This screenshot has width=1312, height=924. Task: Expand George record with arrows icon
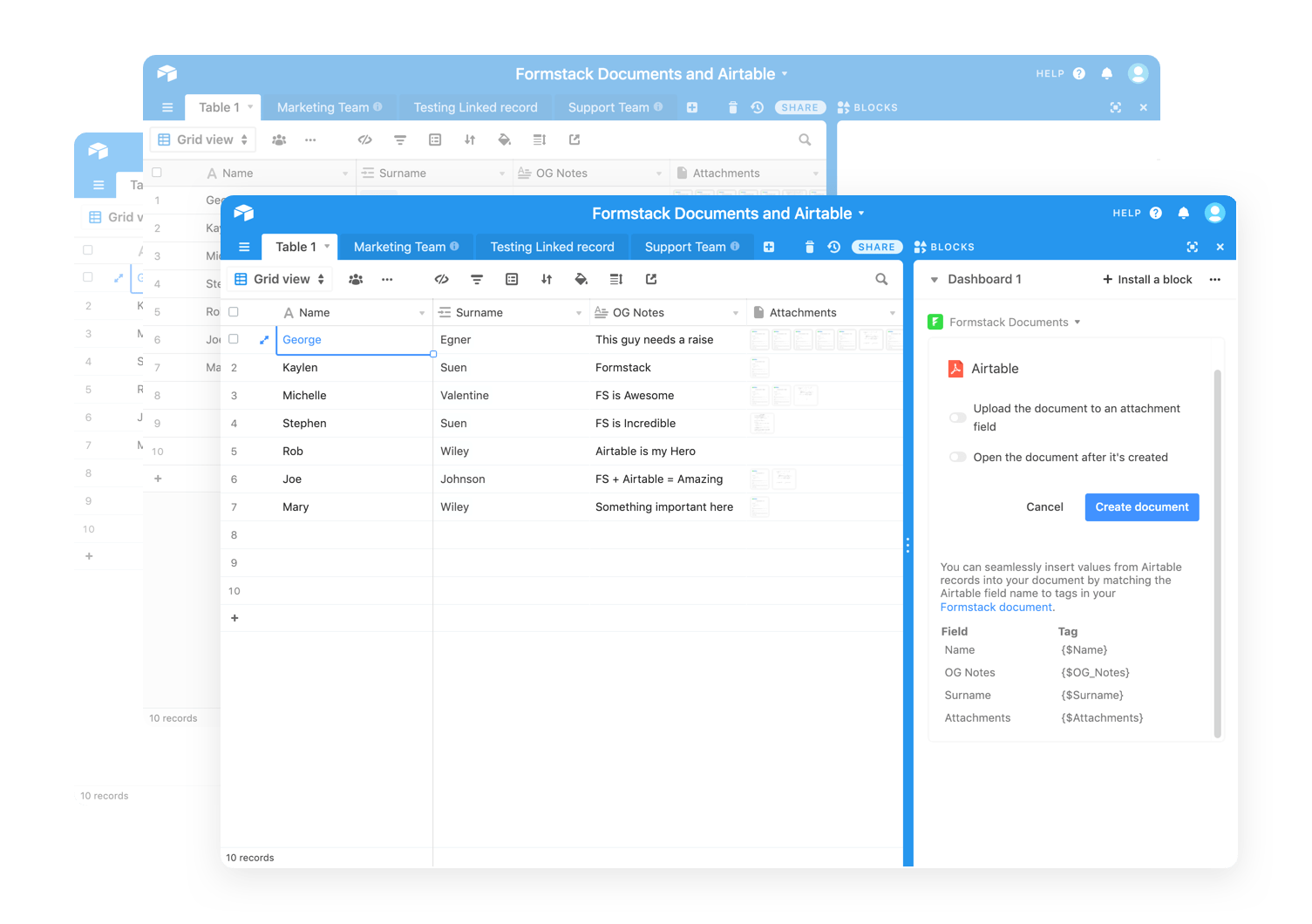coord(264,340)
